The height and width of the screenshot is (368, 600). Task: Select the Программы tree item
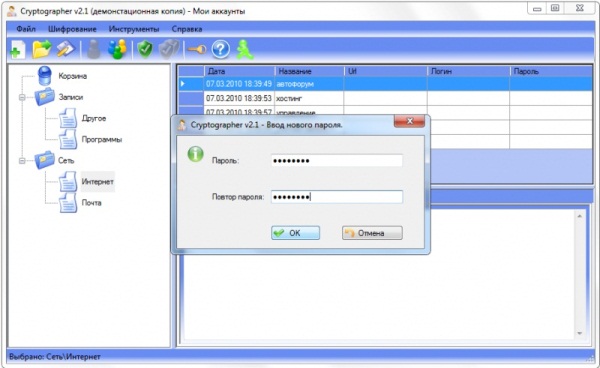102,139
